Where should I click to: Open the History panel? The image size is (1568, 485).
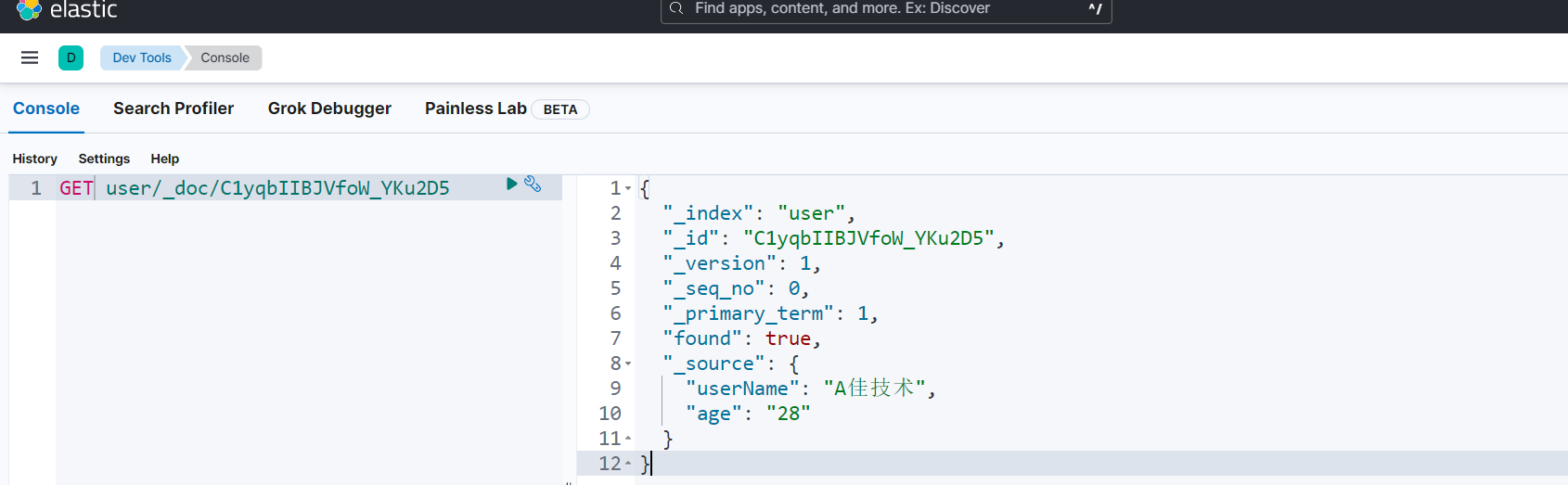coord(35,159)
